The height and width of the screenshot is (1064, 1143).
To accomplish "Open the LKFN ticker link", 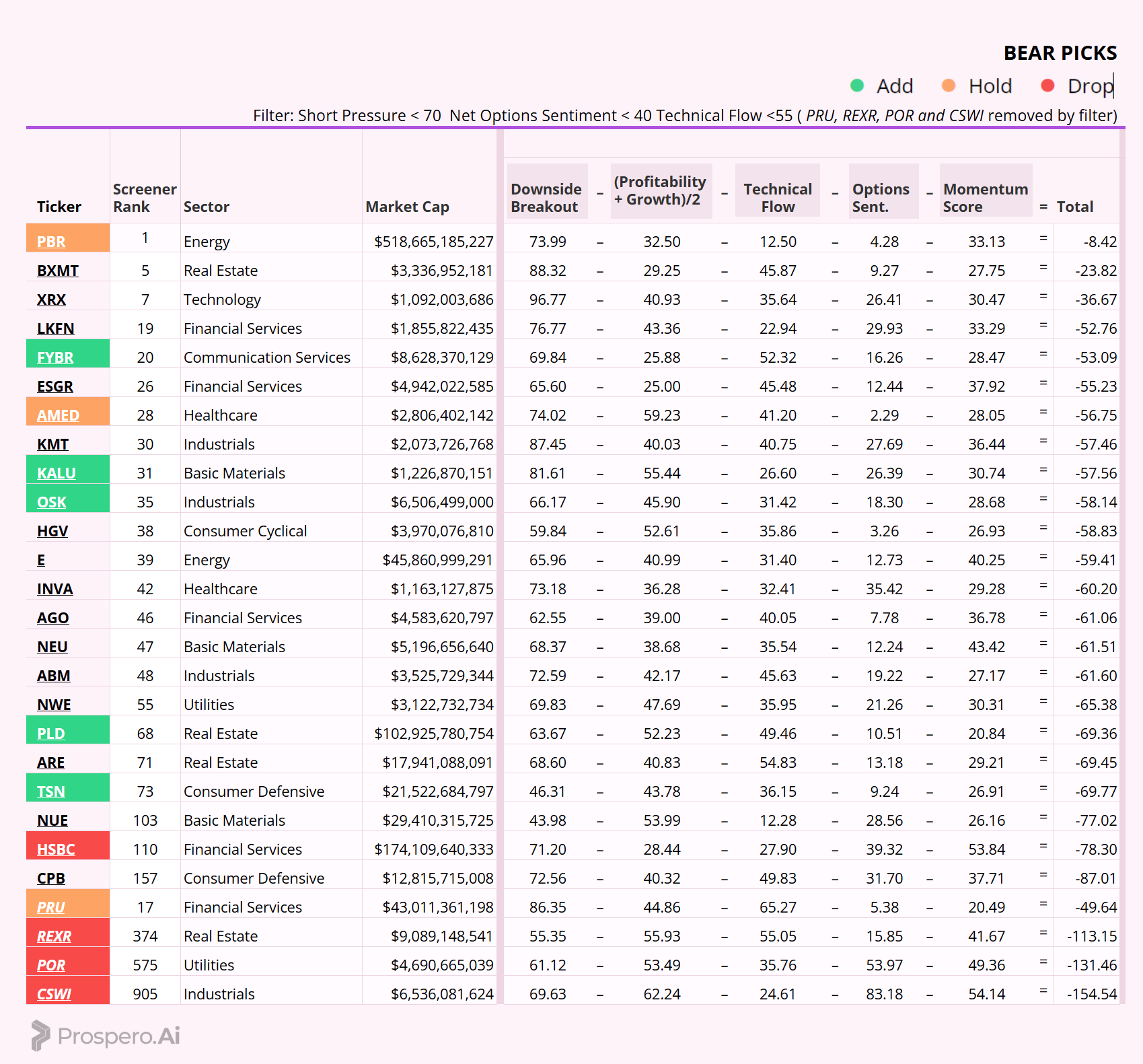I will (56, 328).
